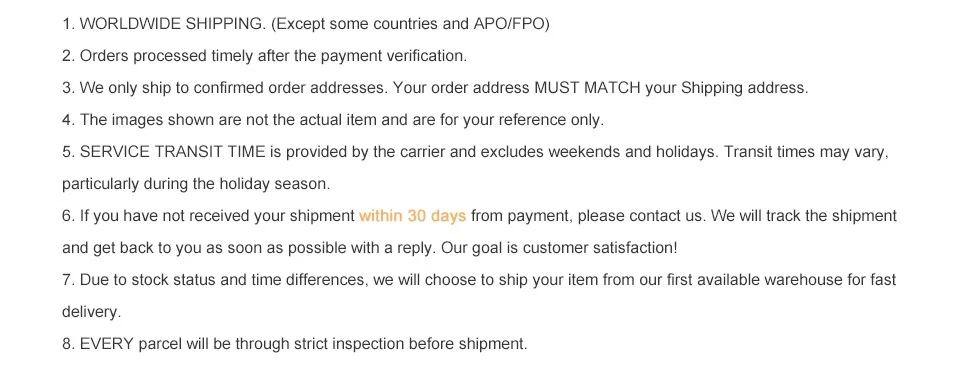Click the orange "within 30 days" text
The image size is (960, 368).
(x=413, y=216)
